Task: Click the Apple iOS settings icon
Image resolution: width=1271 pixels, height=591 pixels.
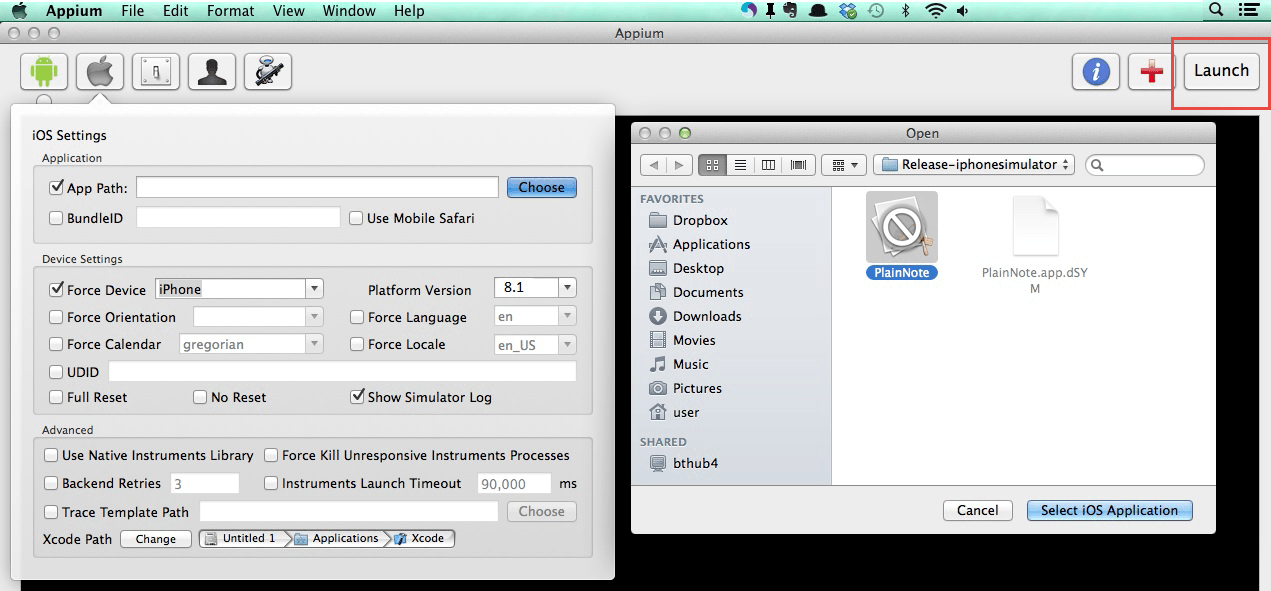Action: tap(100, 72)
